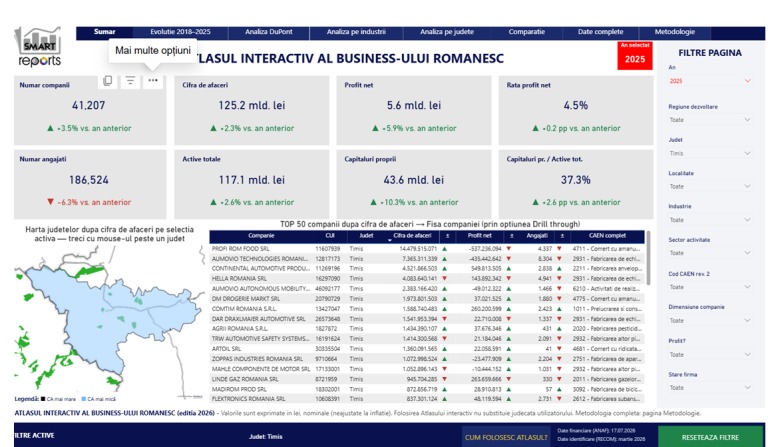Expand the An filter dropdown showing 2025
This screenshot has width=768, height=447.
710,81
